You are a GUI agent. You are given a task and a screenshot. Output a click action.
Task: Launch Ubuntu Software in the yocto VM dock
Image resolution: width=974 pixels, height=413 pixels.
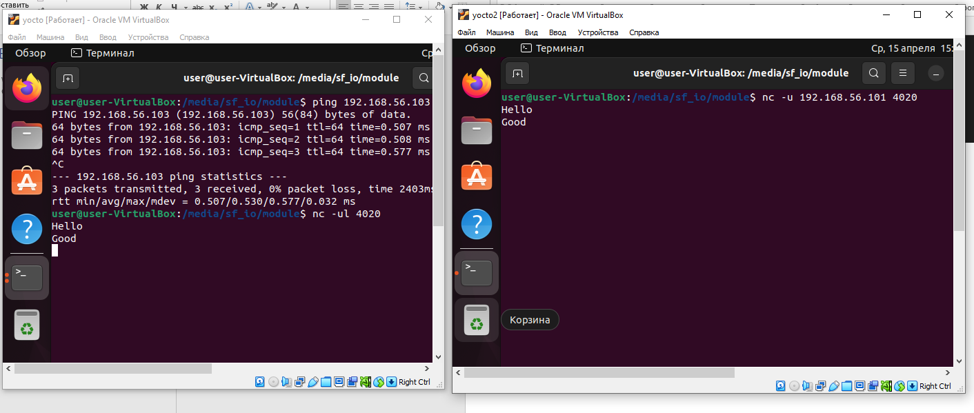[x=26, y=182]
